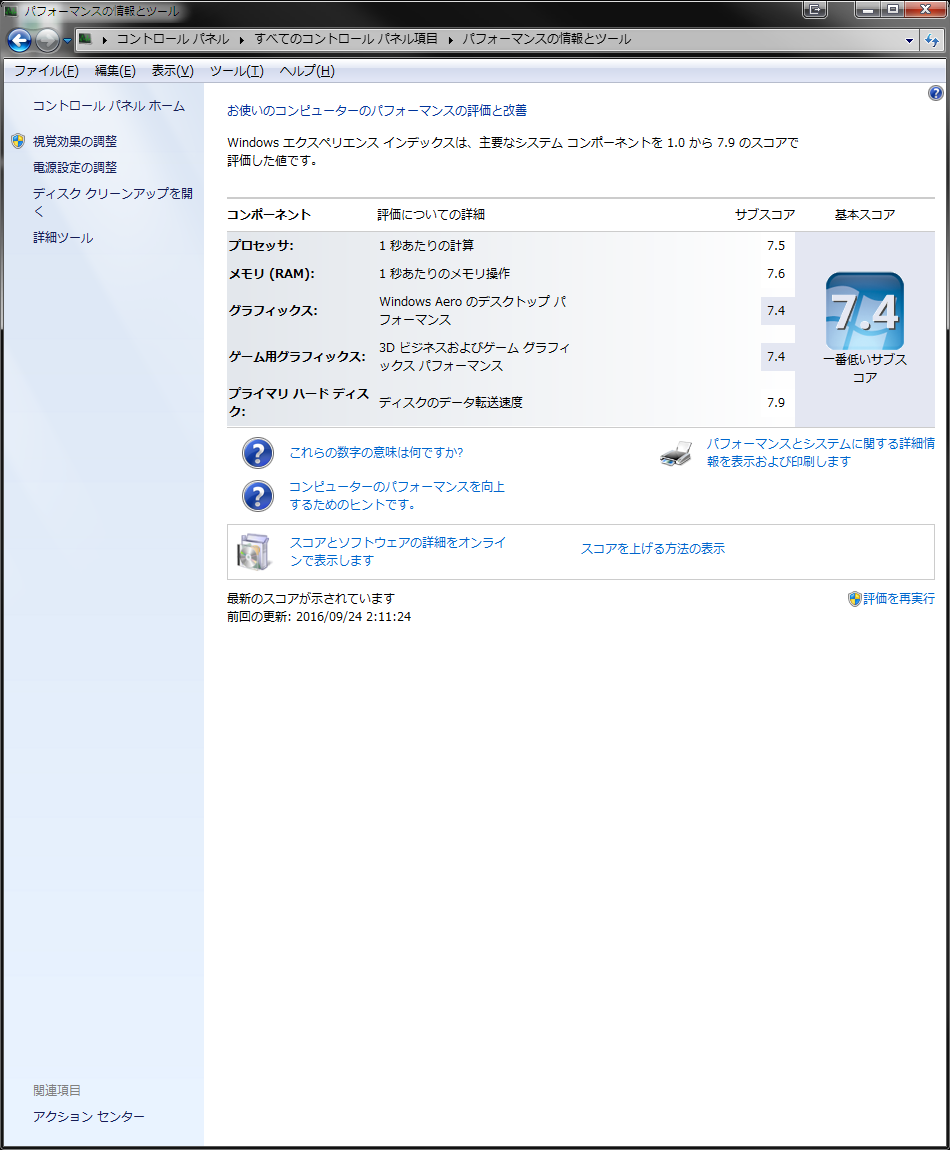
Task: Click the shield icon beside 評価を再実行
Action: pyautogui.click(x=855, y=598)
